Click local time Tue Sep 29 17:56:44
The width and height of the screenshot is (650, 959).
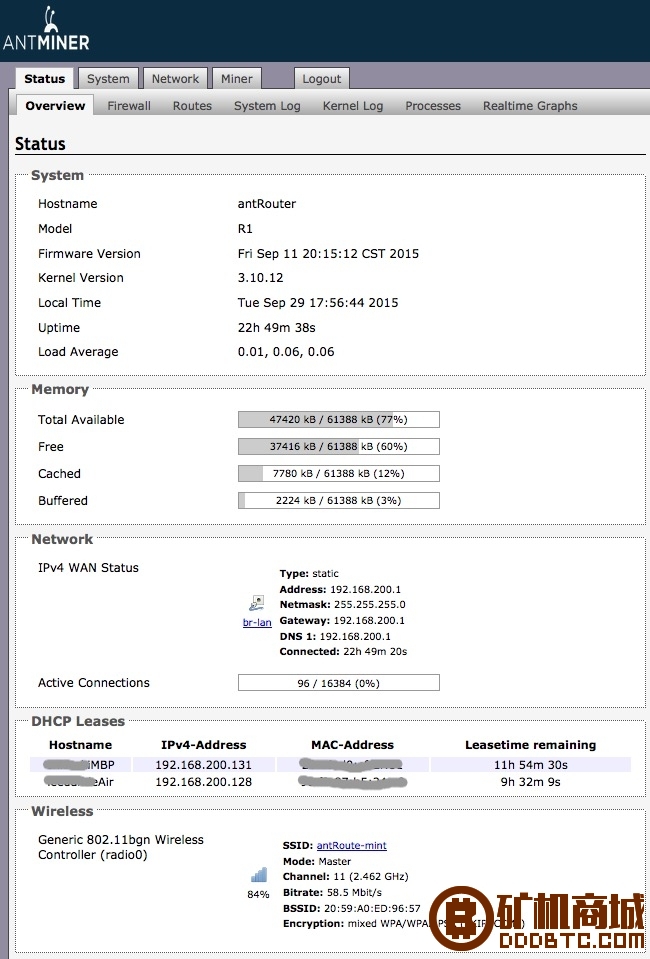pos(318,303)
